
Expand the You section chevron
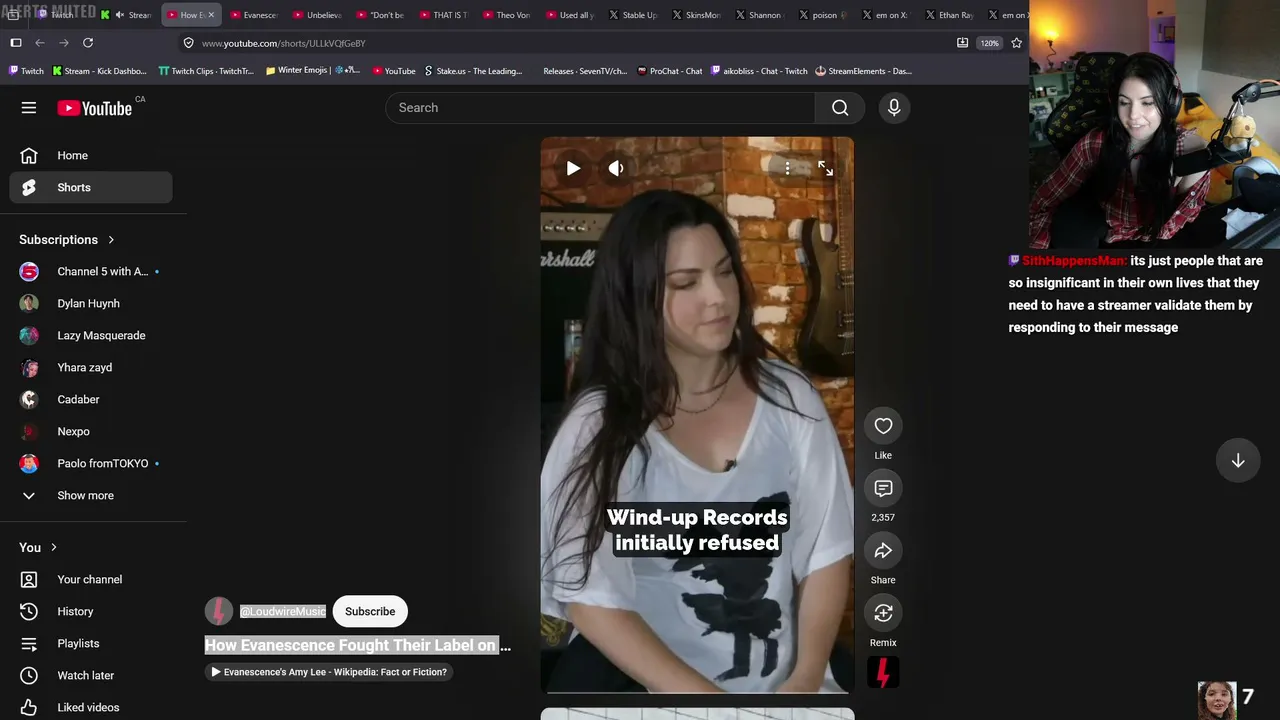pyautogui.click(x=54, y=548)
